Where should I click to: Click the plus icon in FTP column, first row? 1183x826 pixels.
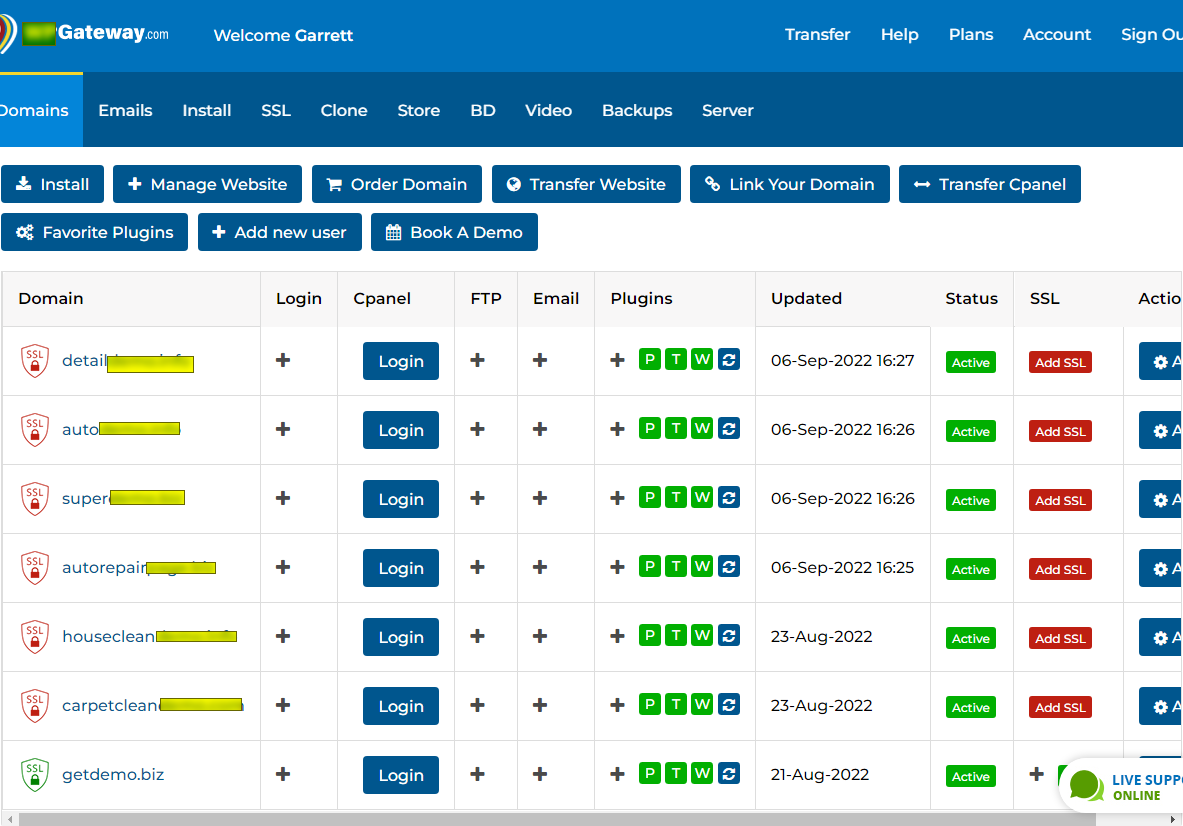(x=478, y=360)
